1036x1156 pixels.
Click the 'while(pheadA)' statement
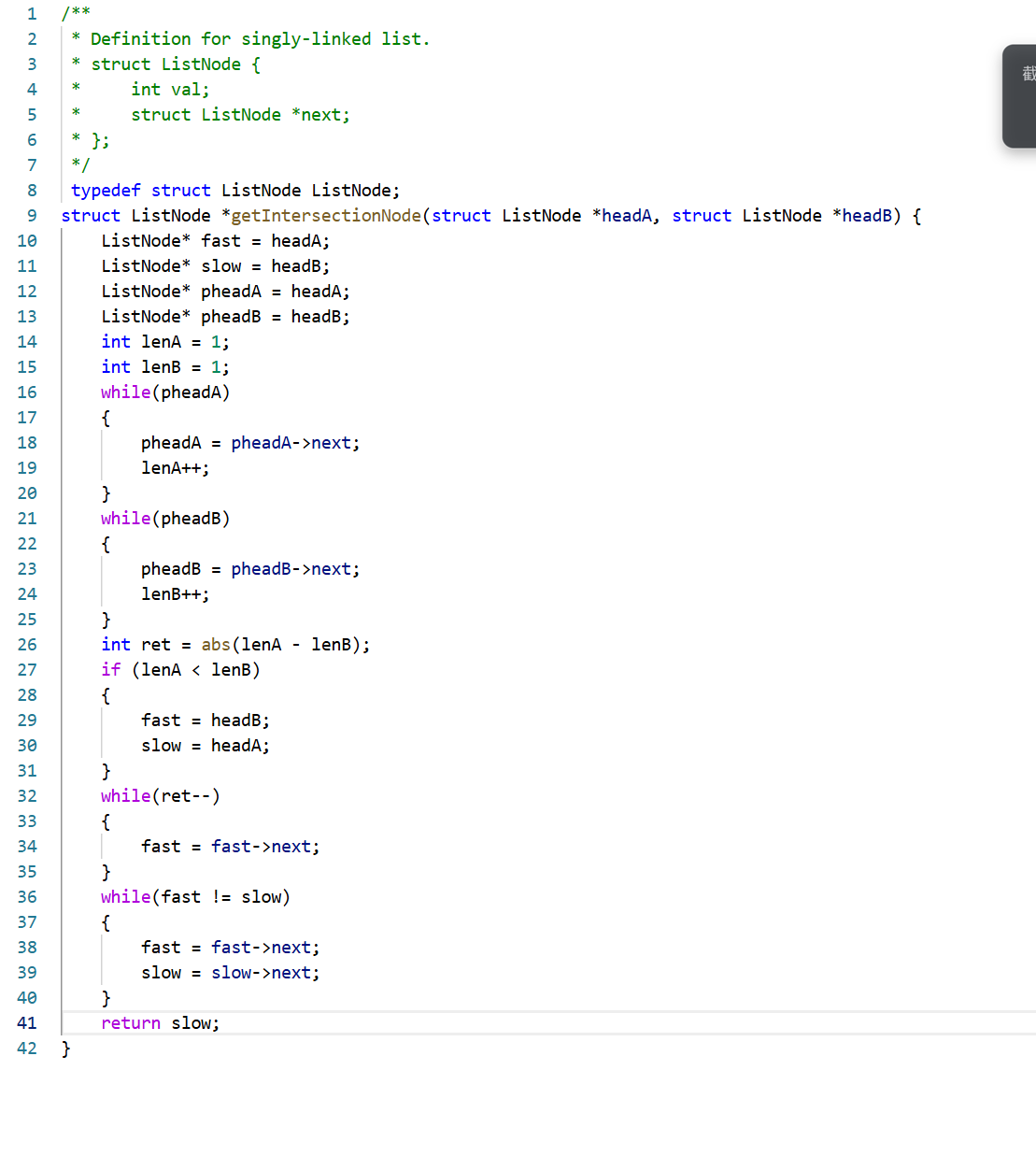point(165,392)
